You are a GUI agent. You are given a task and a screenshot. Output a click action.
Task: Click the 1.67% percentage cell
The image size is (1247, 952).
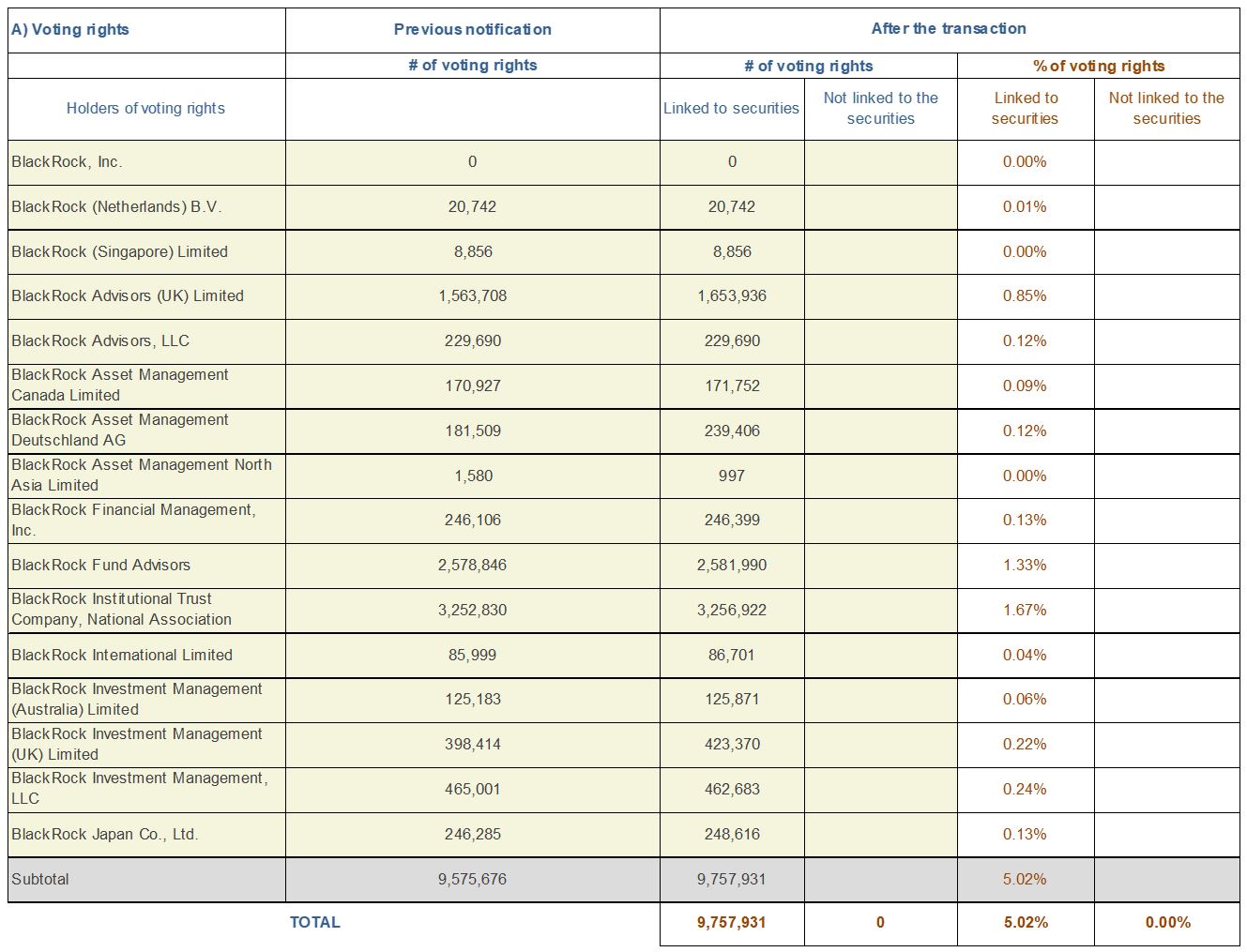point(1025,611)
